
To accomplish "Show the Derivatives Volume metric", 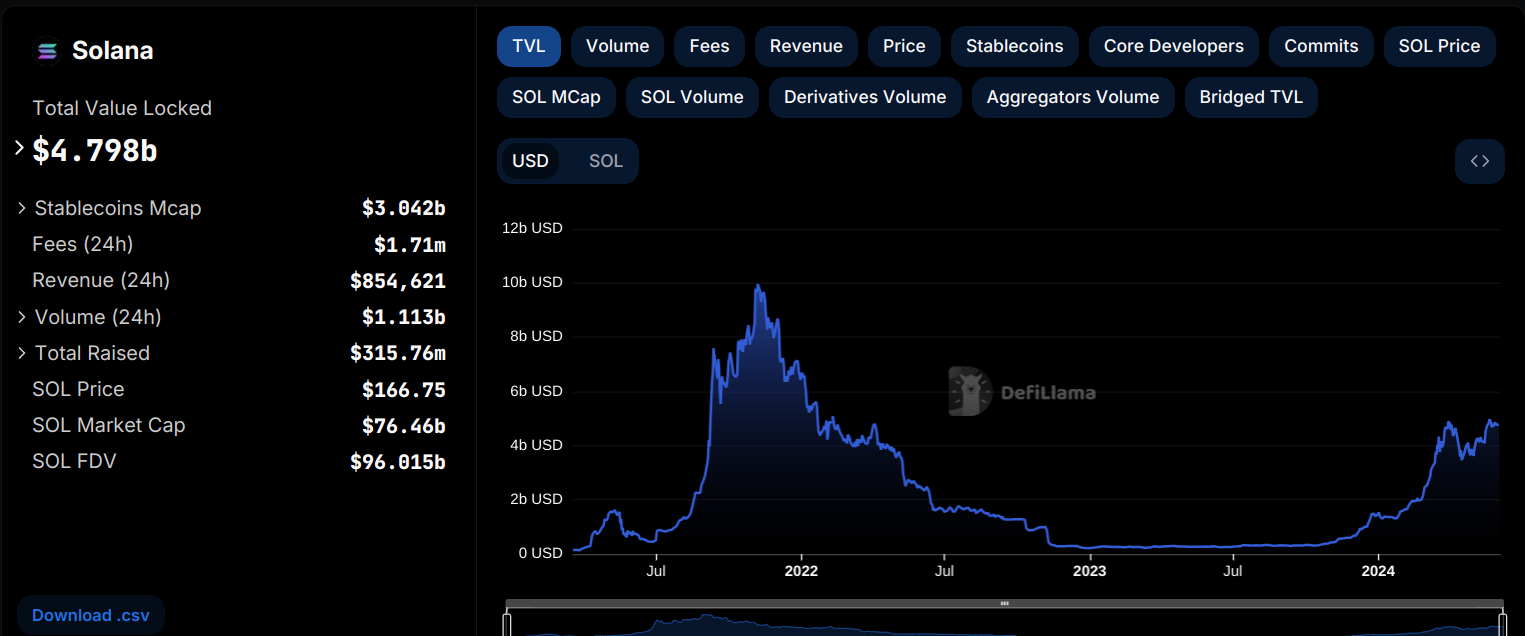I will click(864, 97).
